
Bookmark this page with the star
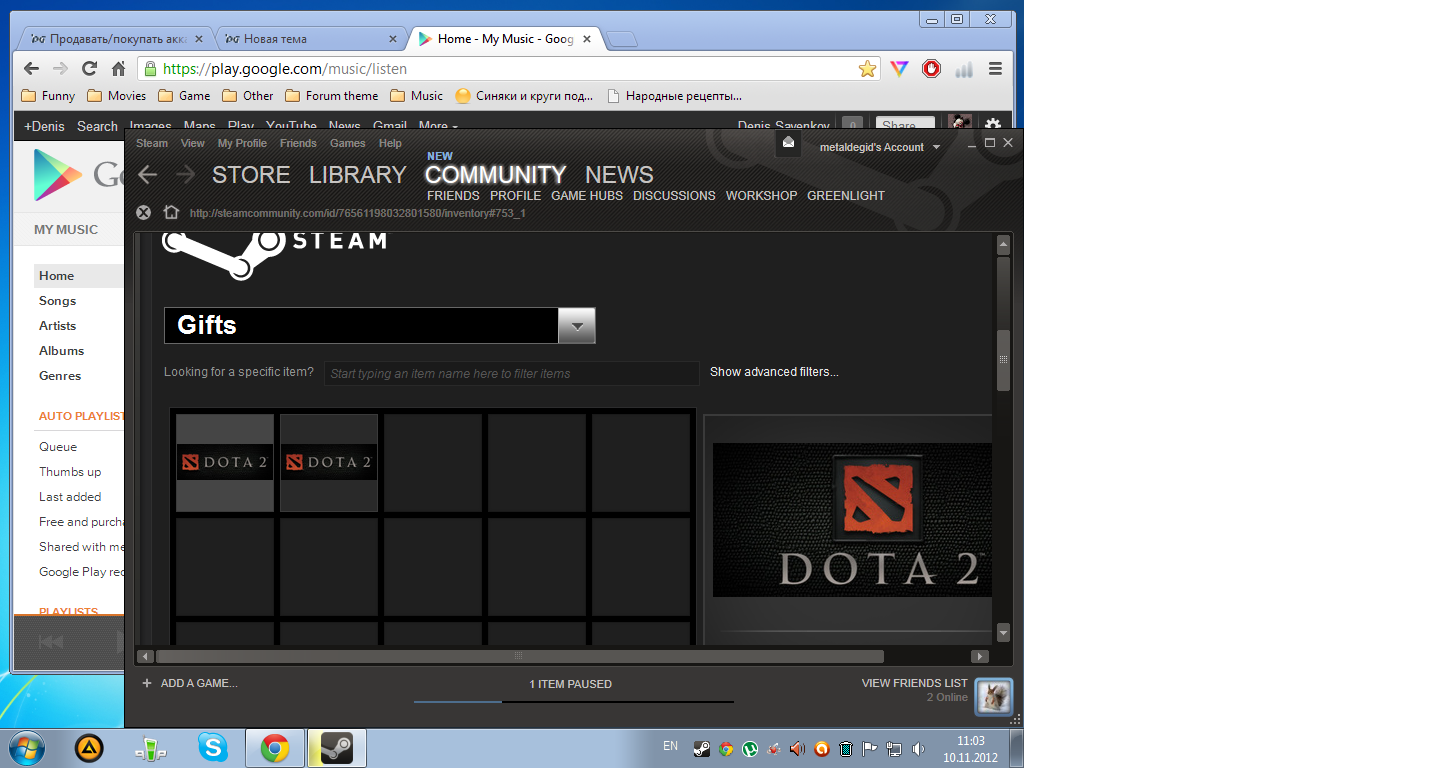coord(867,69)
